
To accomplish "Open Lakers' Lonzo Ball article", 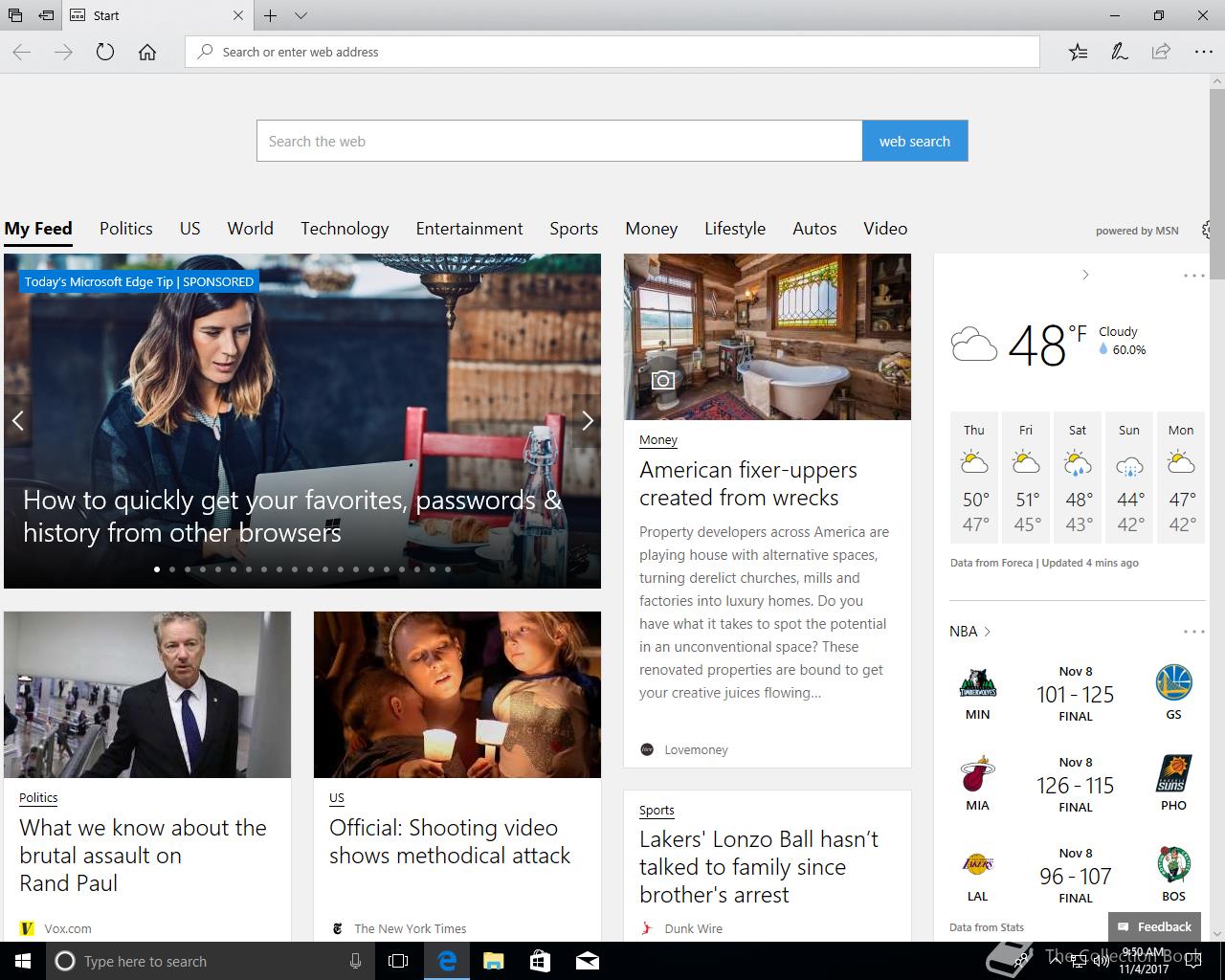I will (x=759, y=867).
